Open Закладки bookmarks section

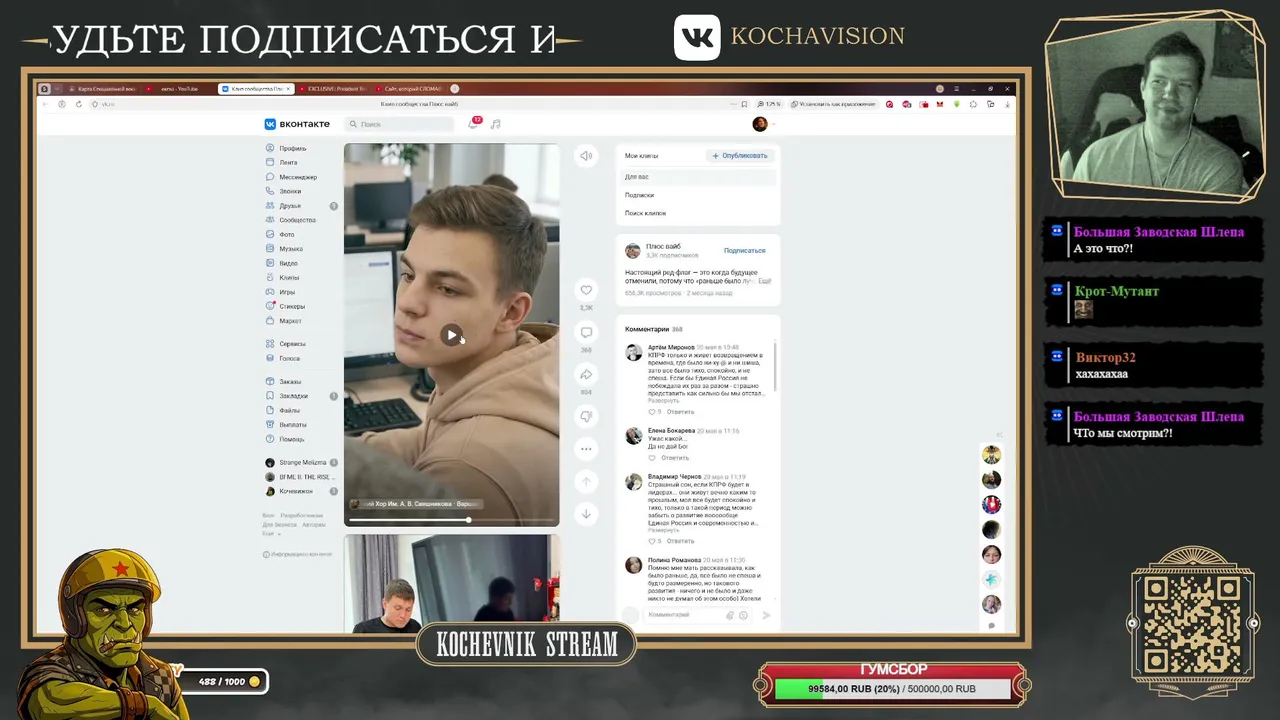[293, 396]
